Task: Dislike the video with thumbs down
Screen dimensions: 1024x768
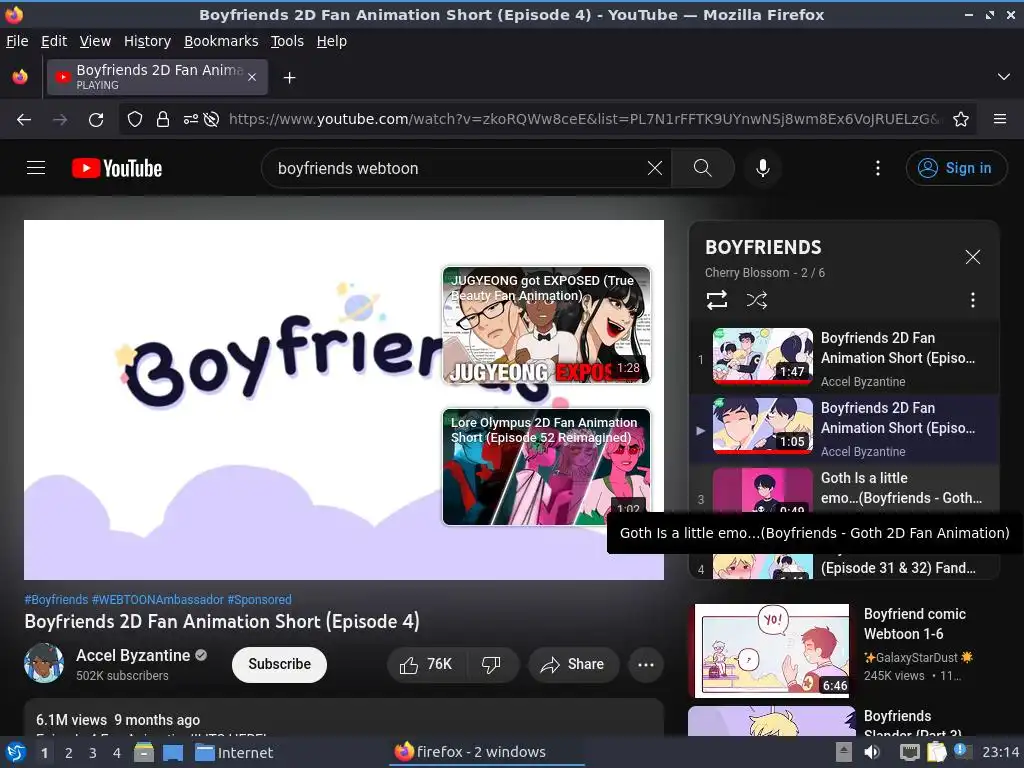Action: coord(491,665)
